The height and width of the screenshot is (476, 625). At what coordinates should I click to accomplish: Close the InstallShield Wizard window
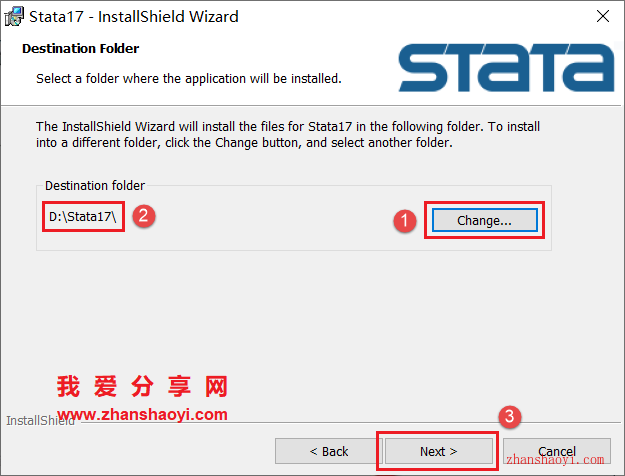[603, 16]
